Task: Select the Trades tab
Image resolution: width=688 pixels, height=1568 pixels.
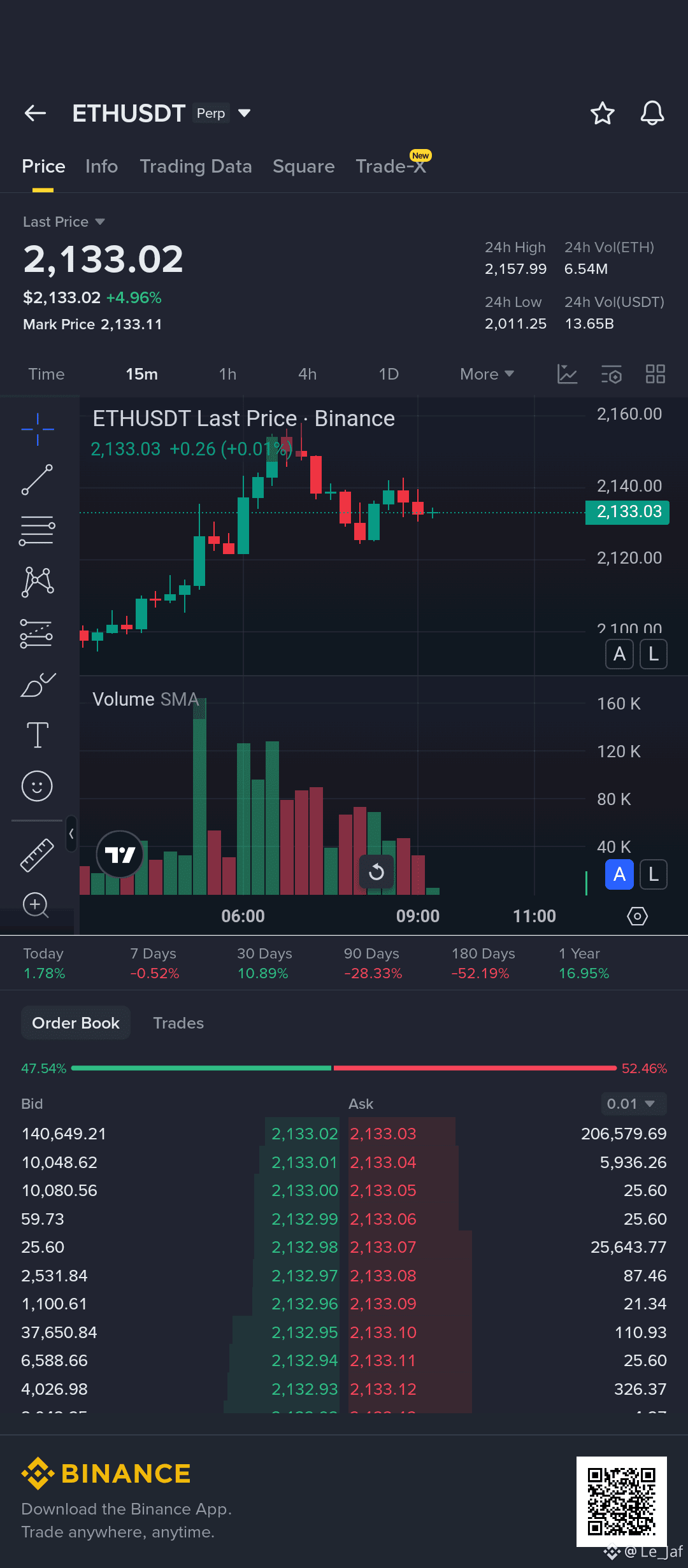Action: 178,1023
